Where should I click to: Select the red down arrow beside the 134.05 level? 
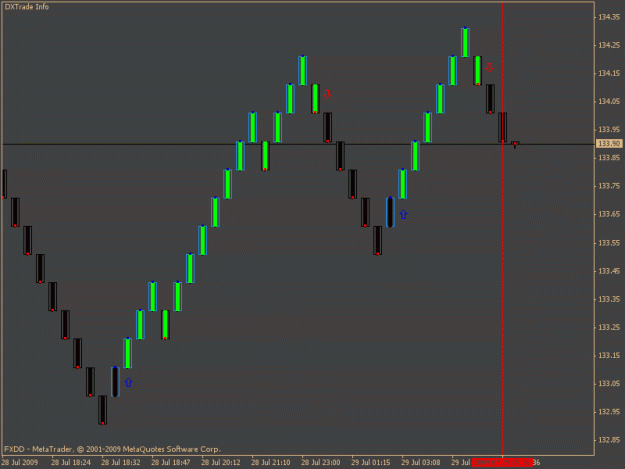point(327,94)
